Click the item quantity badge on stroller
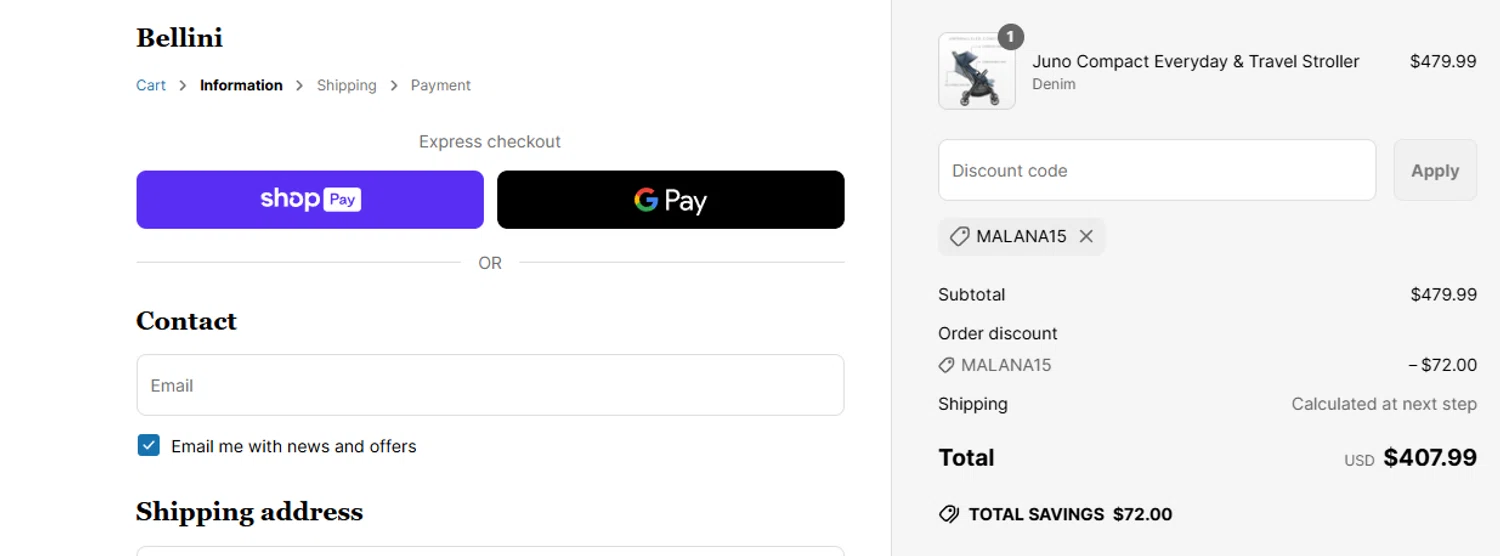Viewport: 1500px width, 556px height. pyautogui.click(x=1010, y=38)
